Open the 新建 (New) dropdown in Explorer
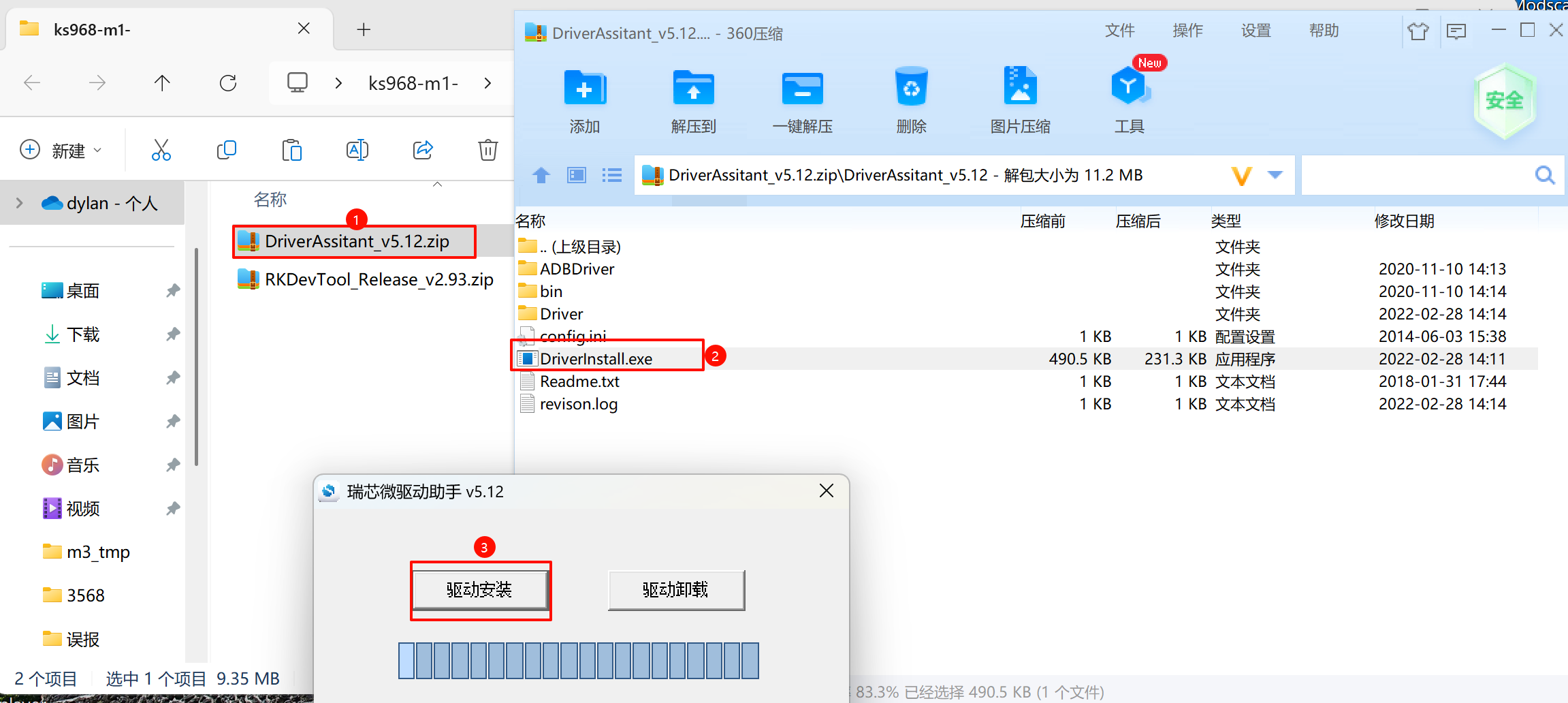 61,150
